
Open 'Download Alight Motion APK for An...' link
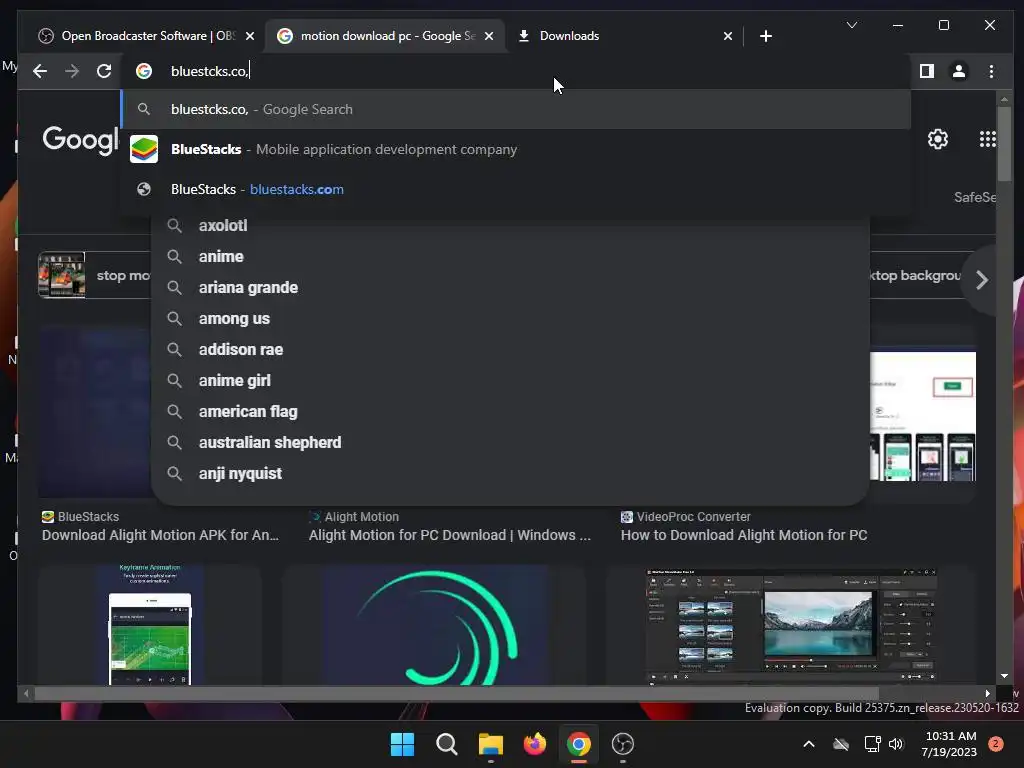point(160,535)
